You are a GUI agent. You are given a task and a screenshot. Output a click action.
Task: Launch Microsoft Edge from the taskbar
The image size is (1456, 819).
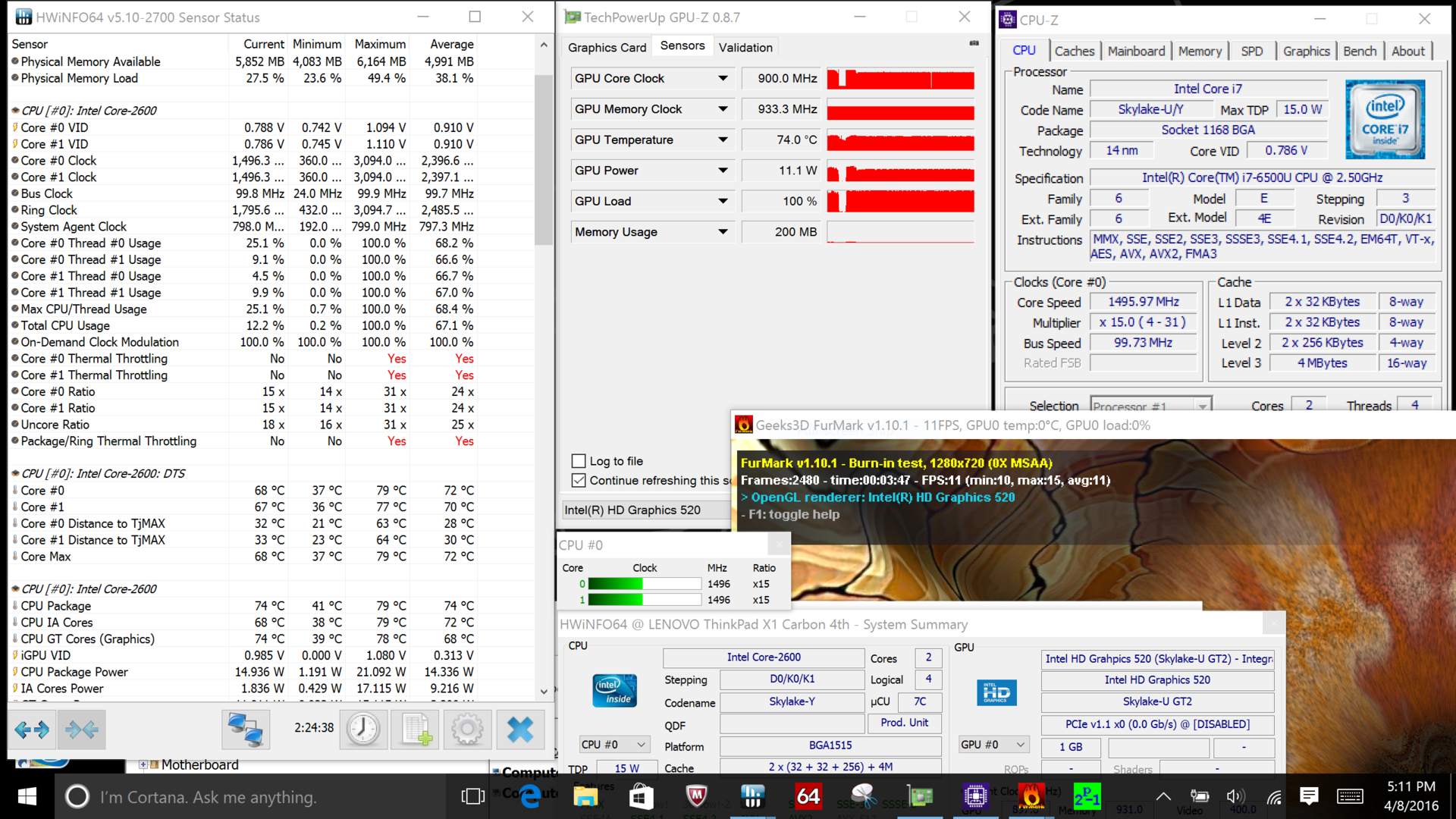coord(530,796)
